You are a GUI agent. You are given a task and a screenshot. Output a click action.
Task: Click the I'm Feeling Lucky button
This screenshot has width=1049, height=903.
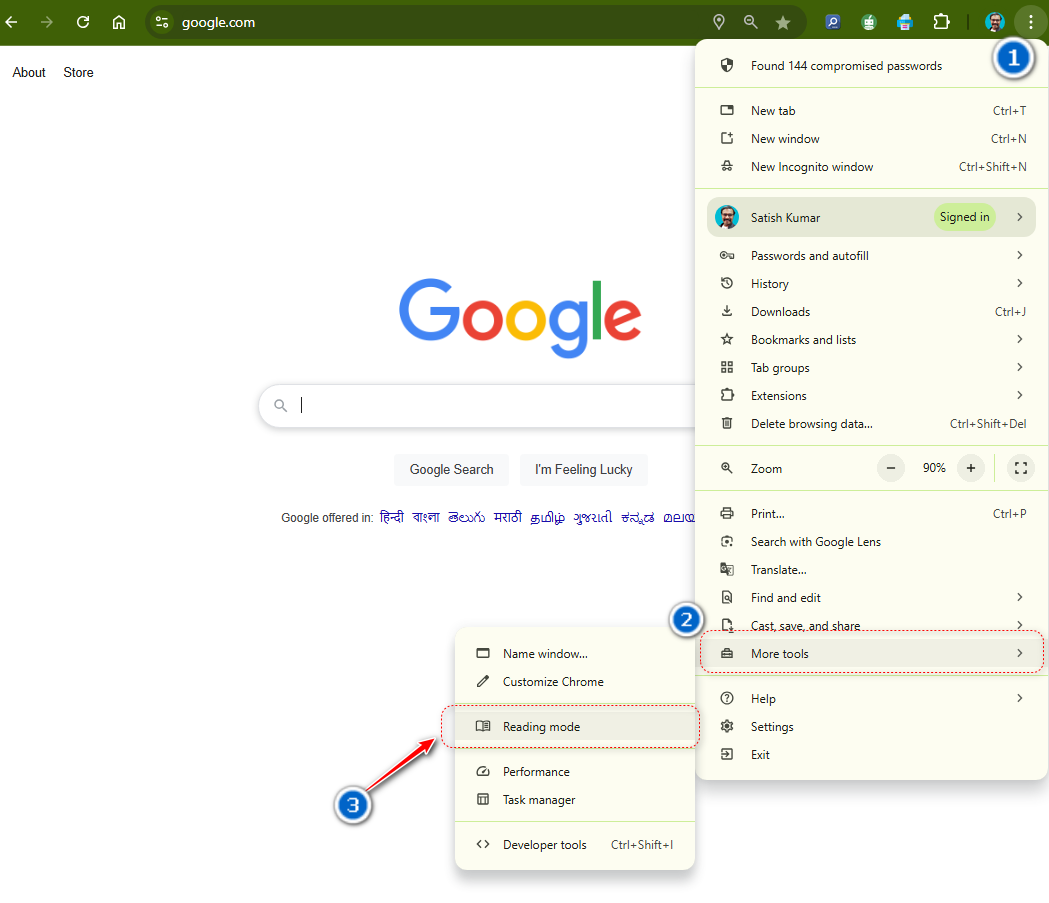click(583, 470)
